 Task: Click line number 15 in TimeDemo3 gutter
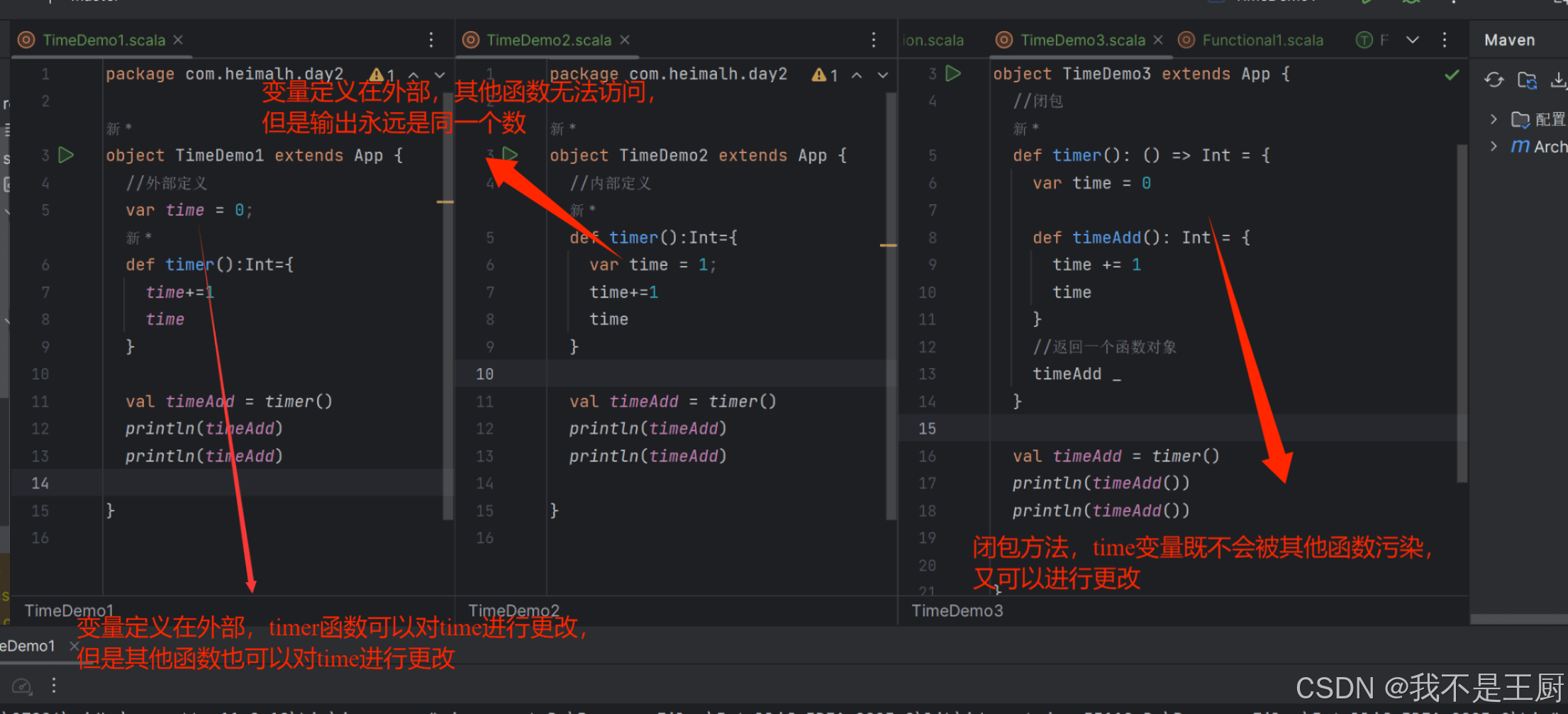pos(927,428)
